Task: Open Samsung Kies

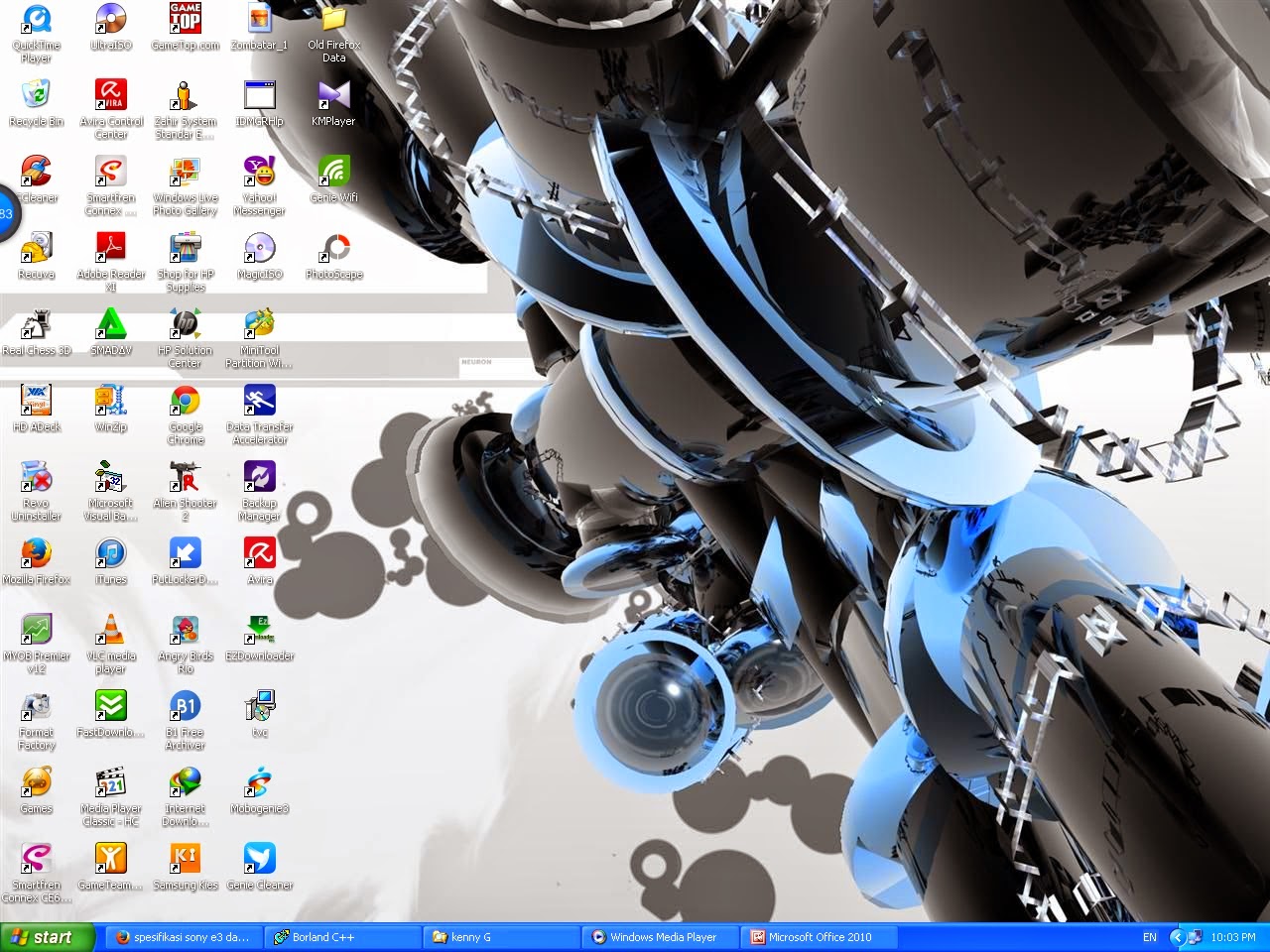Action: point(185,858)
